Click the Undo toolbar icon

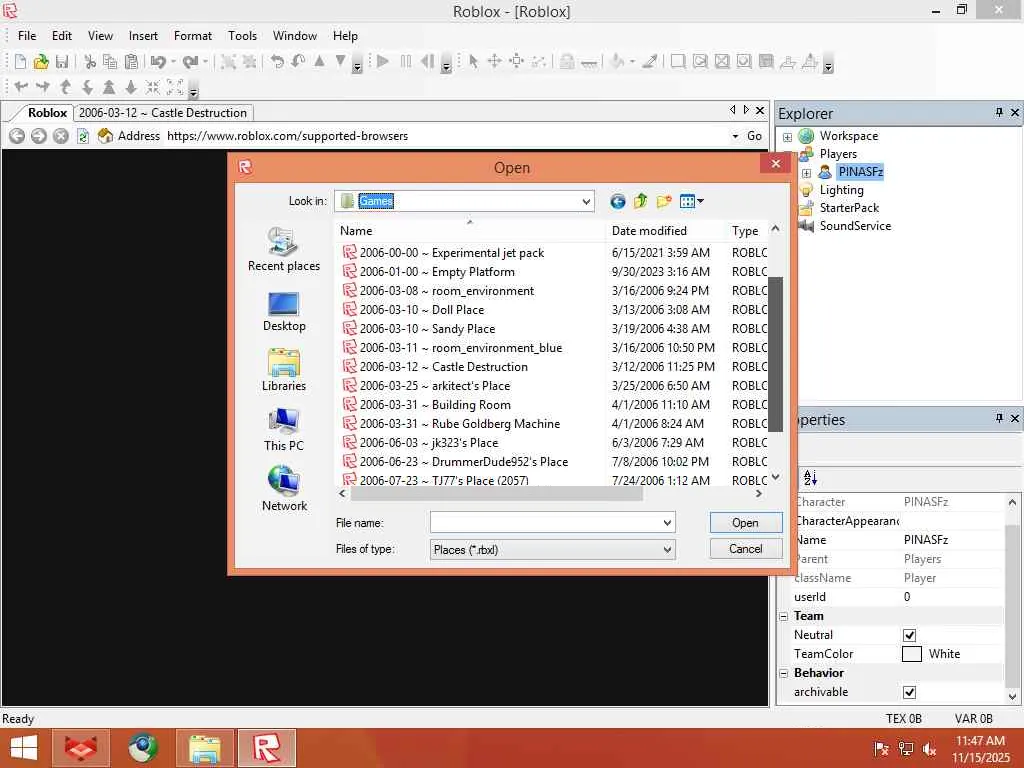(x=158, y=62)
